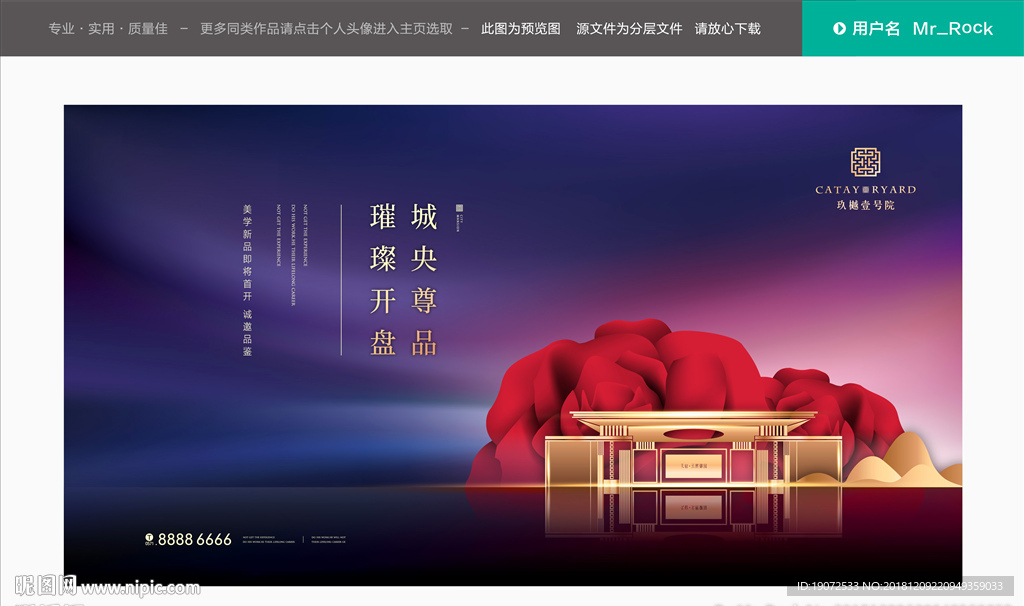Enable the 请放心下载 download assurance notice
Image resolution: width=1024 pixels, height=606 pixels.
pos(727,29)
